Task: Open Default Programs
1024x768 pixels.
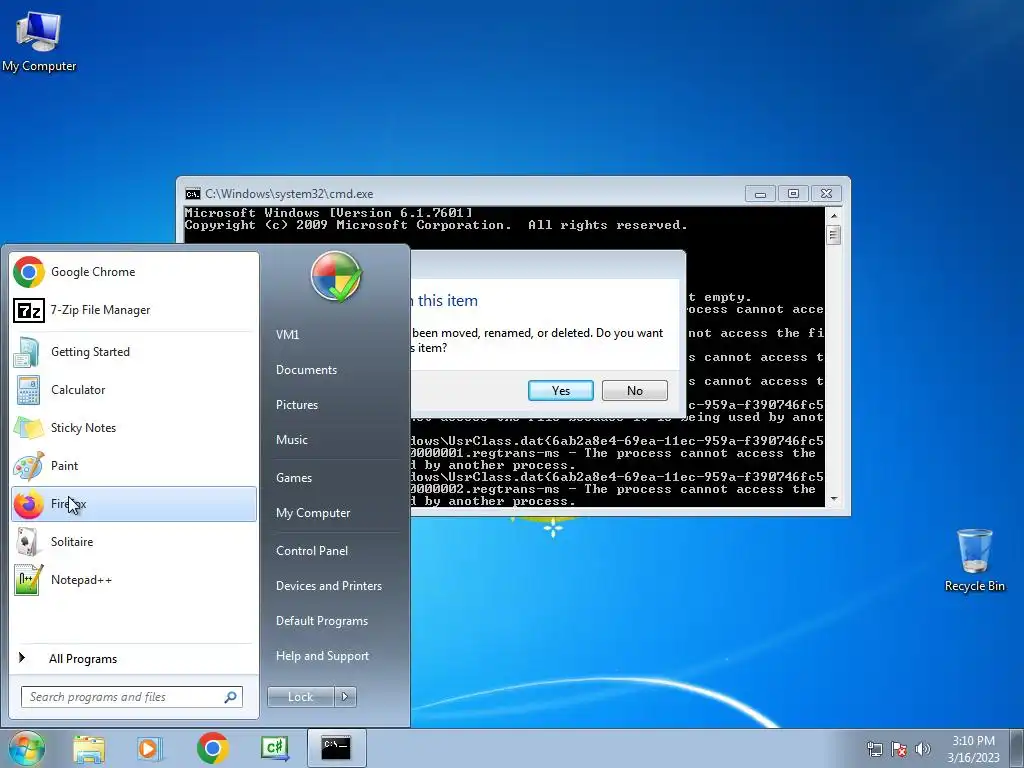Action: coord(321,621)
